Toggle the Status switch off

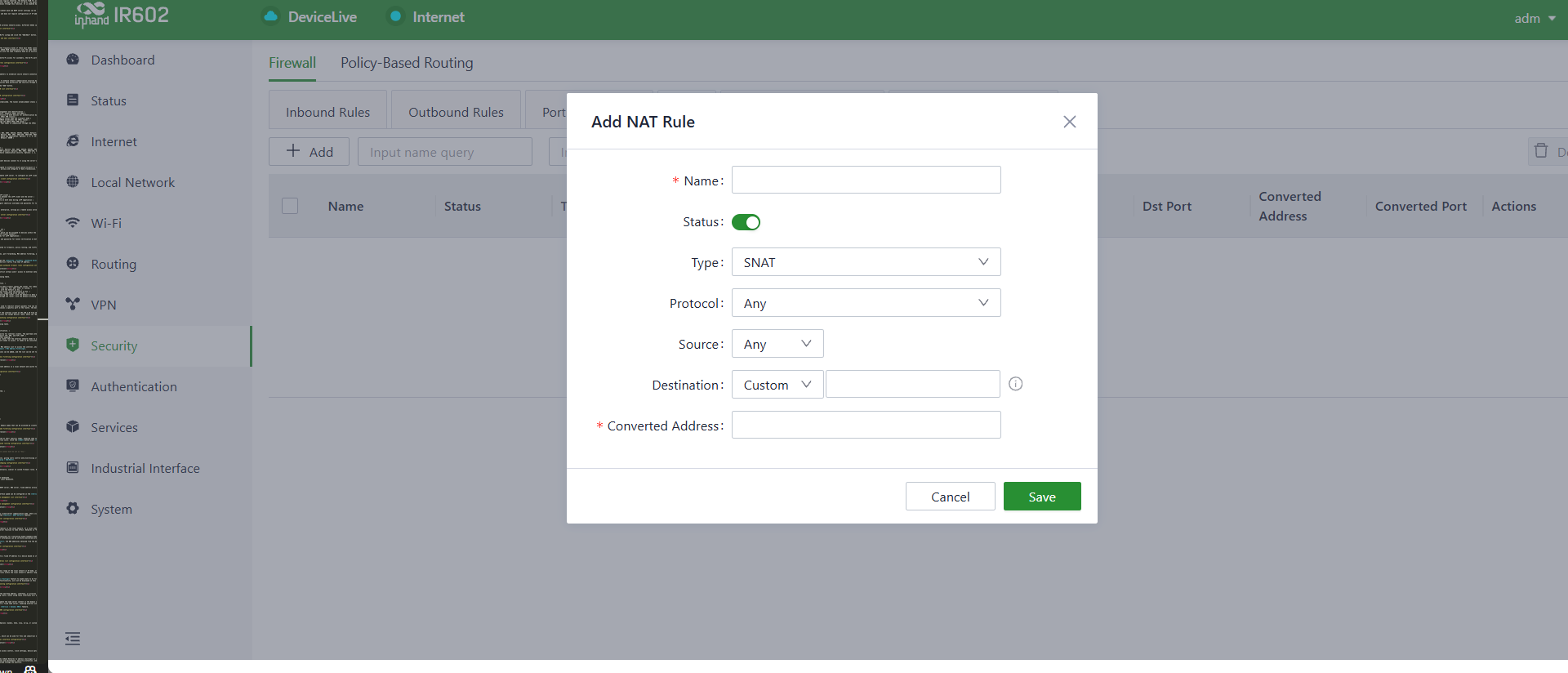746,222
